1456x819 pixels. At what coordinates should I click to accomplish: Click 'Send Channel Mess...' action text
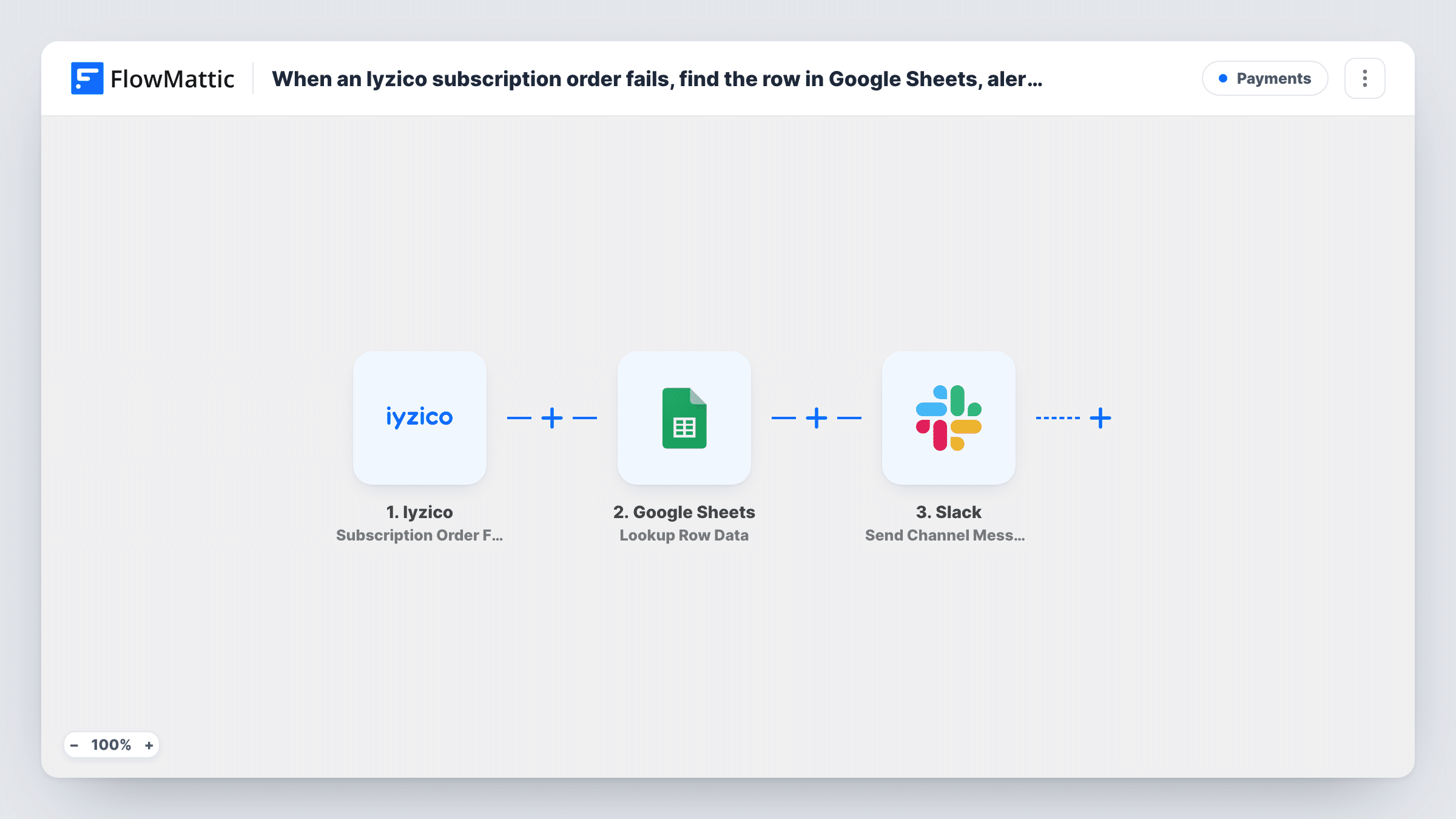click(x=945, y=535)
